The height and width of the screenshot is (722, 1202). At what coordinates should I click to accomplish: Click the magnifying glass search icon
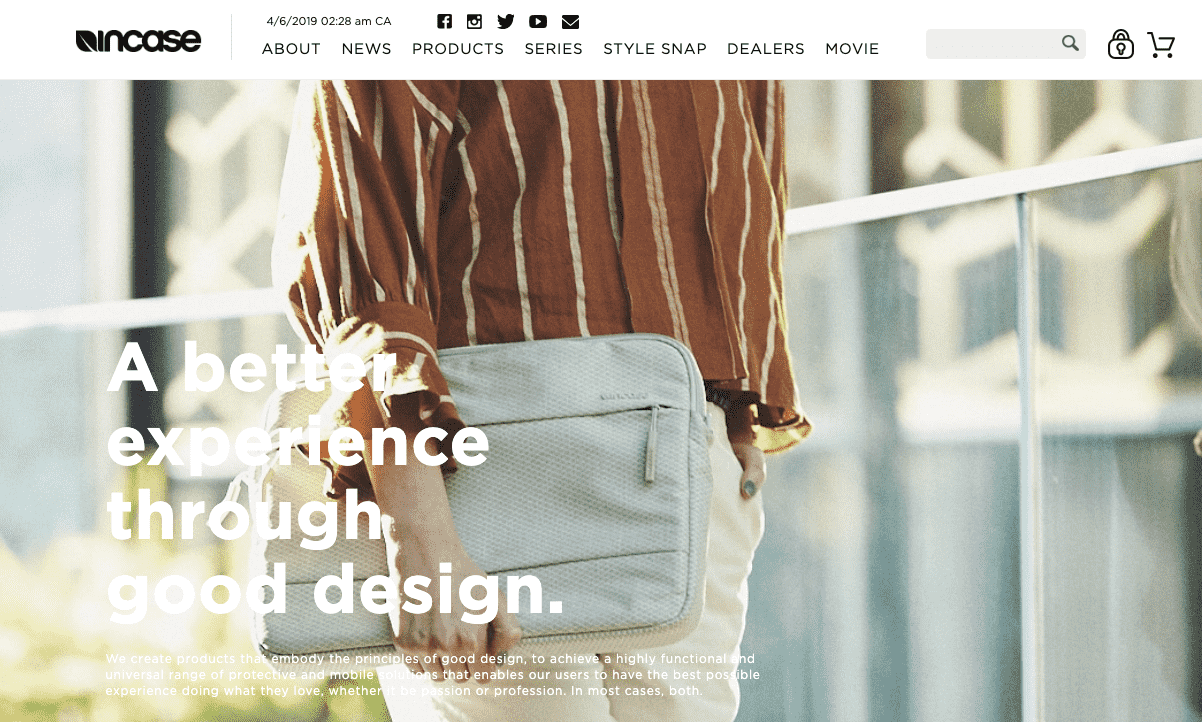(1070, 43)
